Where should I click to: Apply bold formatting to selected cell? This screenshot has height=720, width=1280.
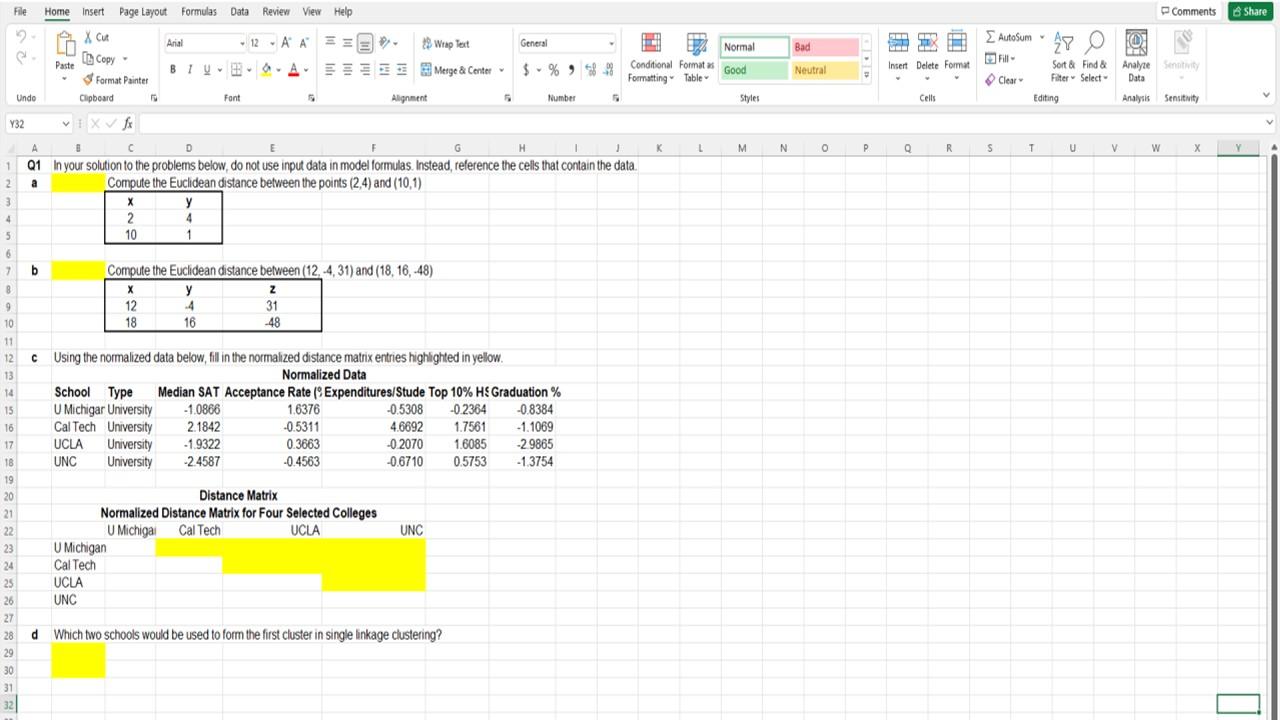coord(172,69)
